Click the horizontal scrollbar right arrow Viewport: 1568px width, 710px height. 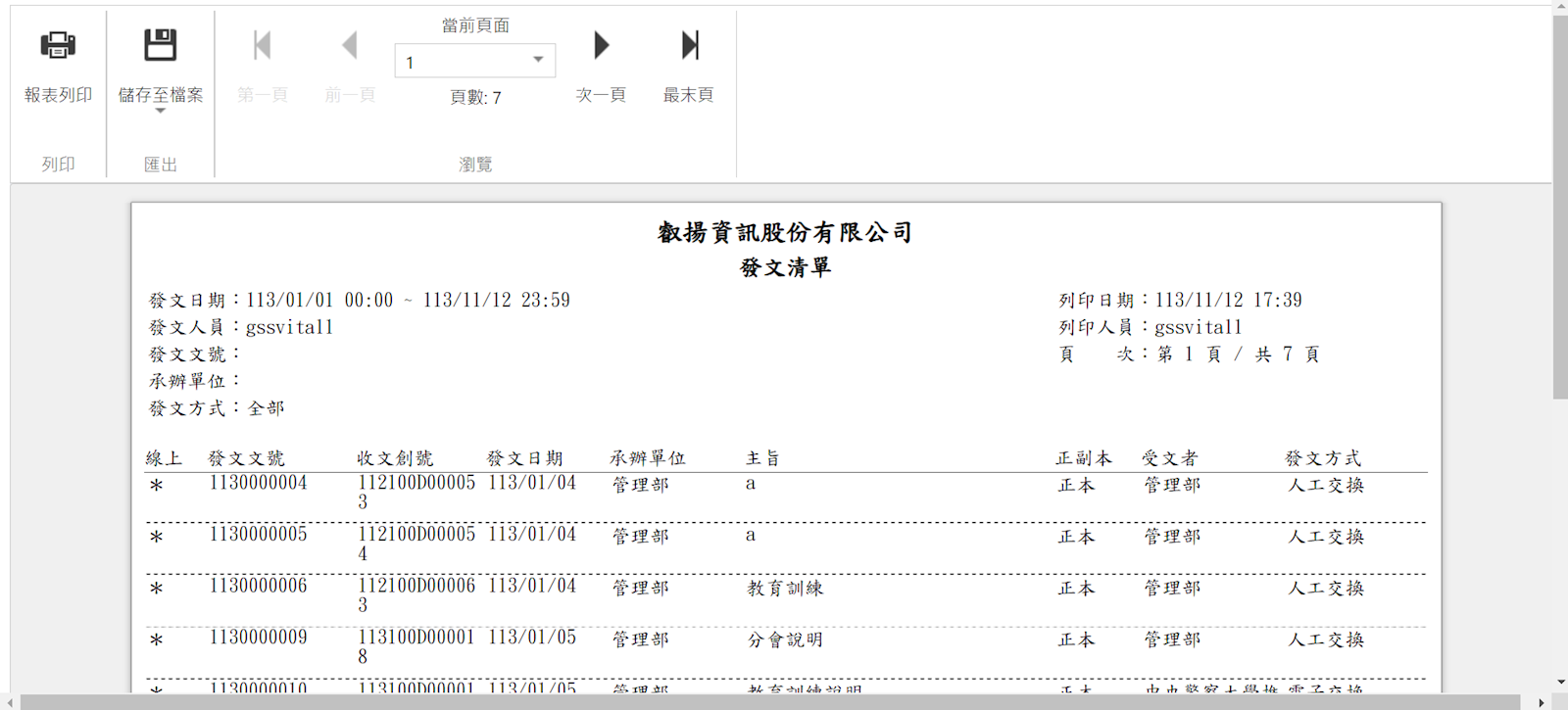click(x=1542, y=702)
